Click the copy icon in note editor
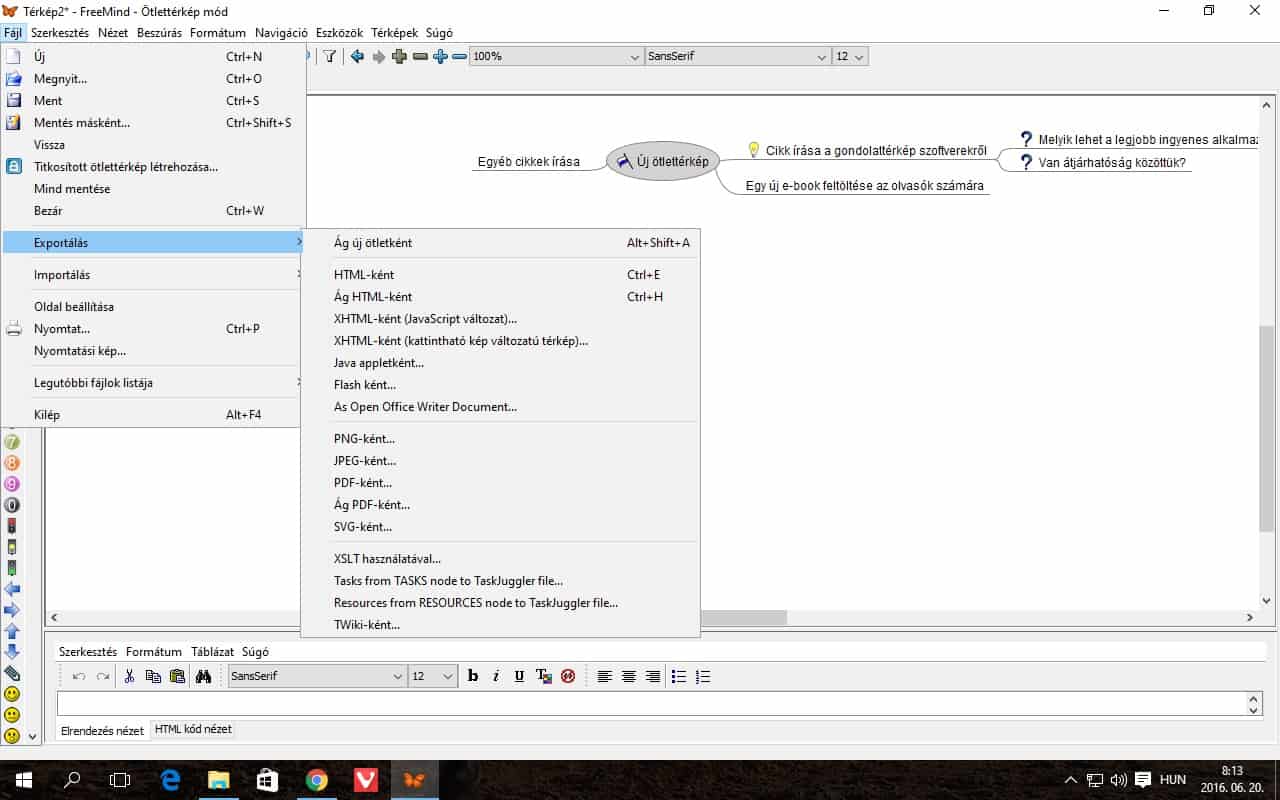 pos(153,676)
